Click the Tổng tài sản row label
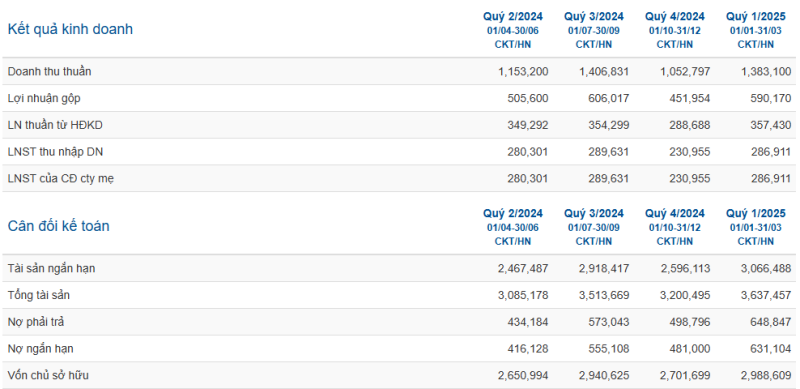800x389 pixels. (39, 295)
